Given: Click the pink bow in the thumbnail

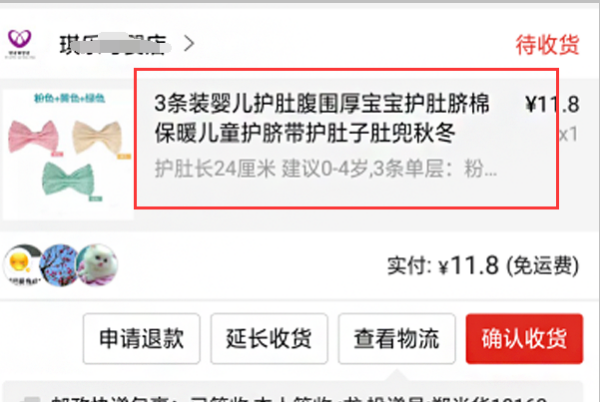Looking at the screenshot, I should coord(34,138).
